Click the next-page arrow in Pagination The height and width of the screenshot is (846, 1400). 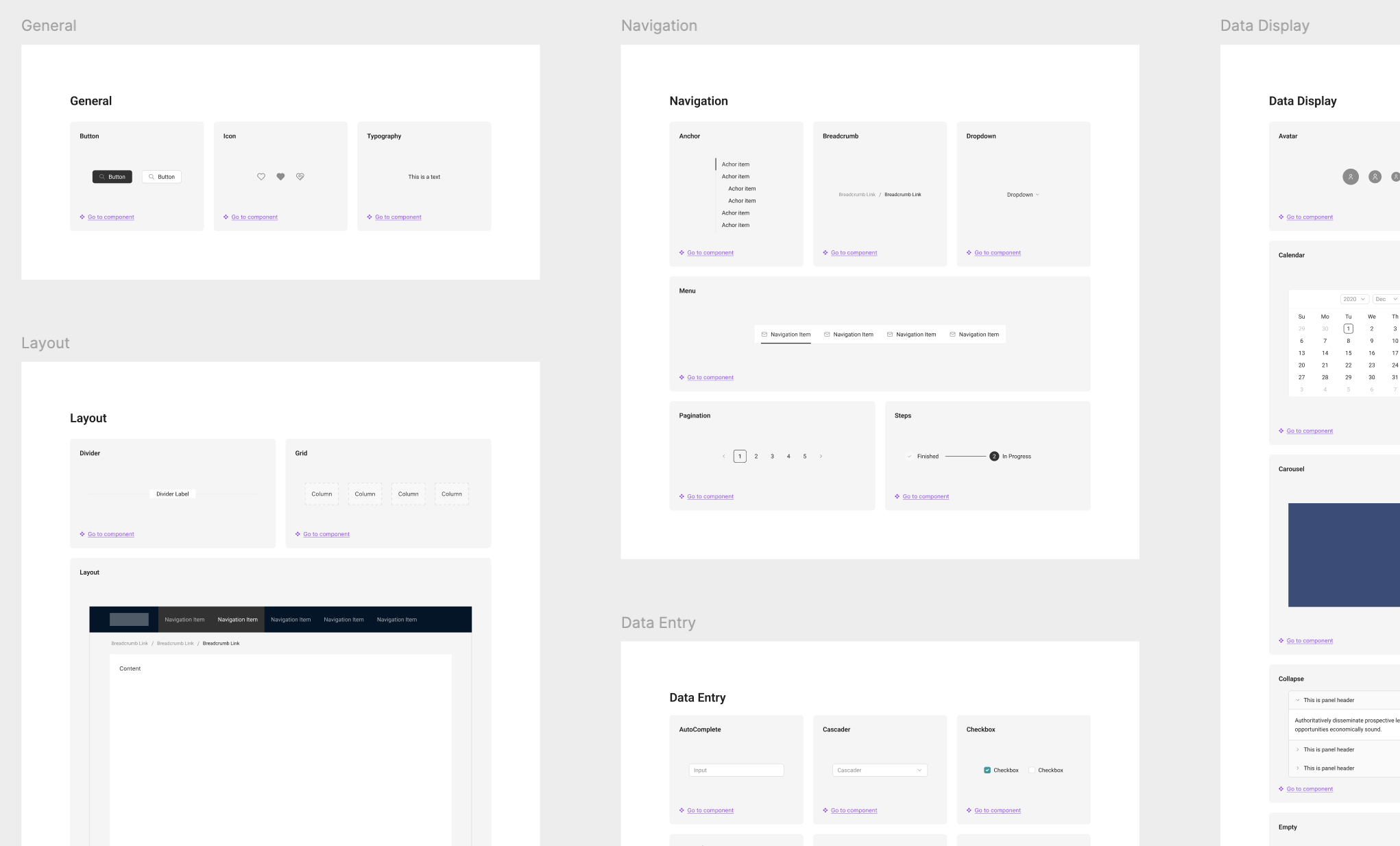pos(821,456)
